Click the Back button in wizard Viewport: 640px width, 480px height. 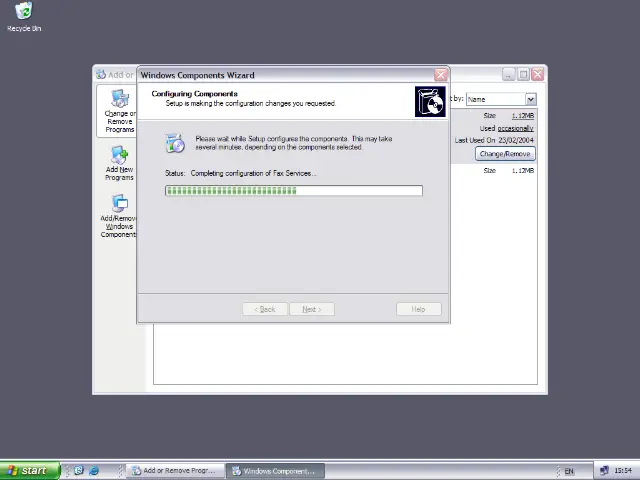[265, 309]
